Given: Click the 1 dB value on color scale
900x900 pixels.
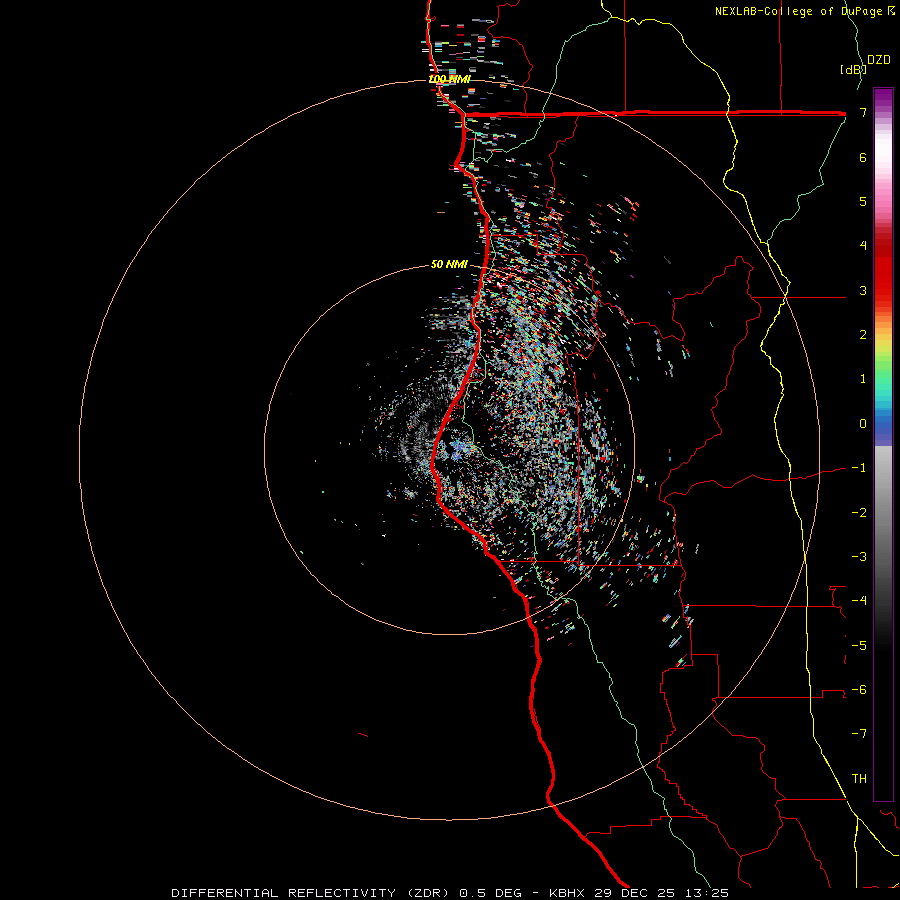Looking at the screenshot, I should [863, 378].
